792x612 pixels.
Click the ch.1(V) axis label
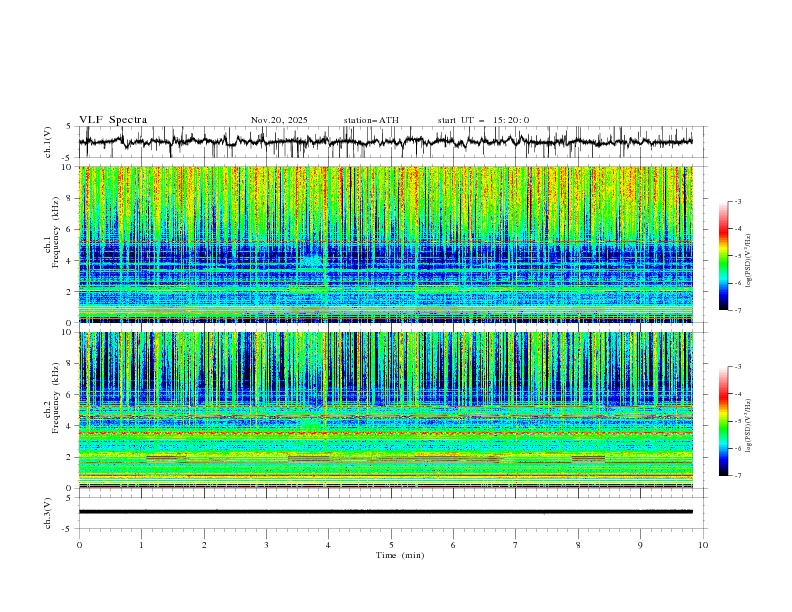point(48,142)
